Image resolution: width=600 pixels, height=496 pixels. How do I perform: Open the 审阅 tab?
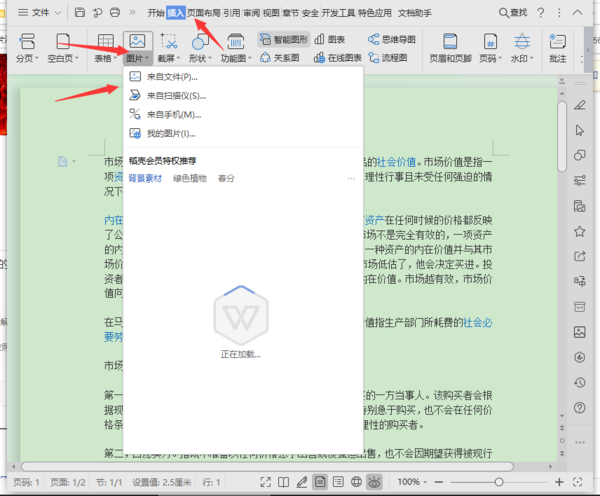click(252, 13)
